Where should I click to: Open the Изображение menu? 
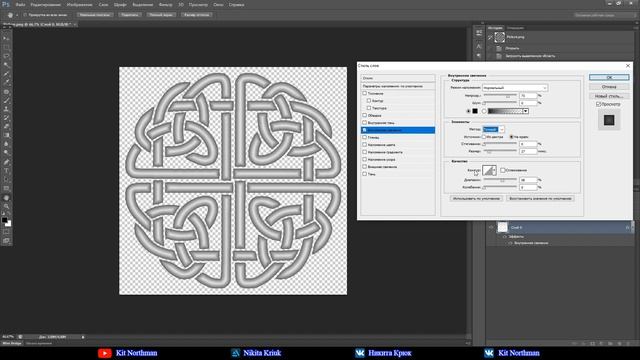(80, 5)
